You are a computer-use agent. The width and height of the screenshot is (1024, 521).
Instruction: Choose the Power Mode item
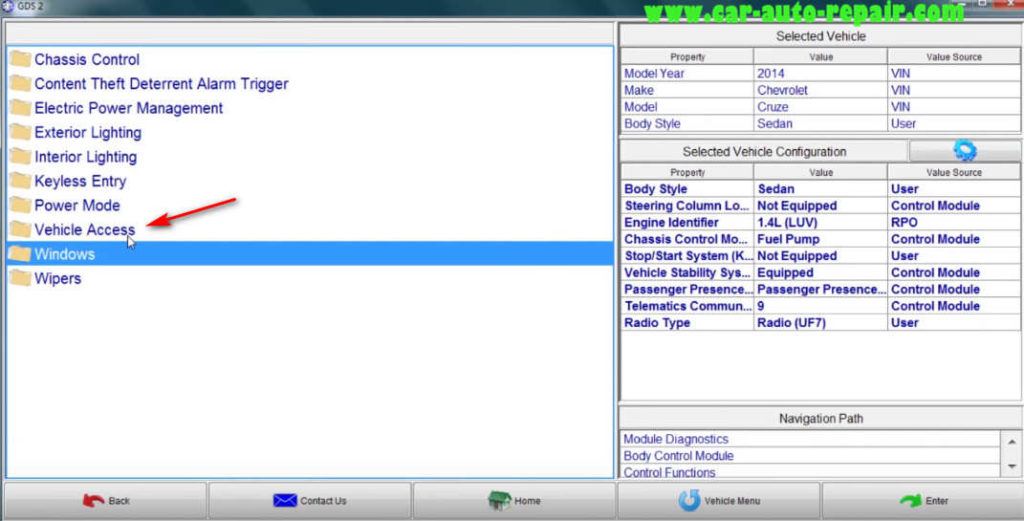pos(77,205)
